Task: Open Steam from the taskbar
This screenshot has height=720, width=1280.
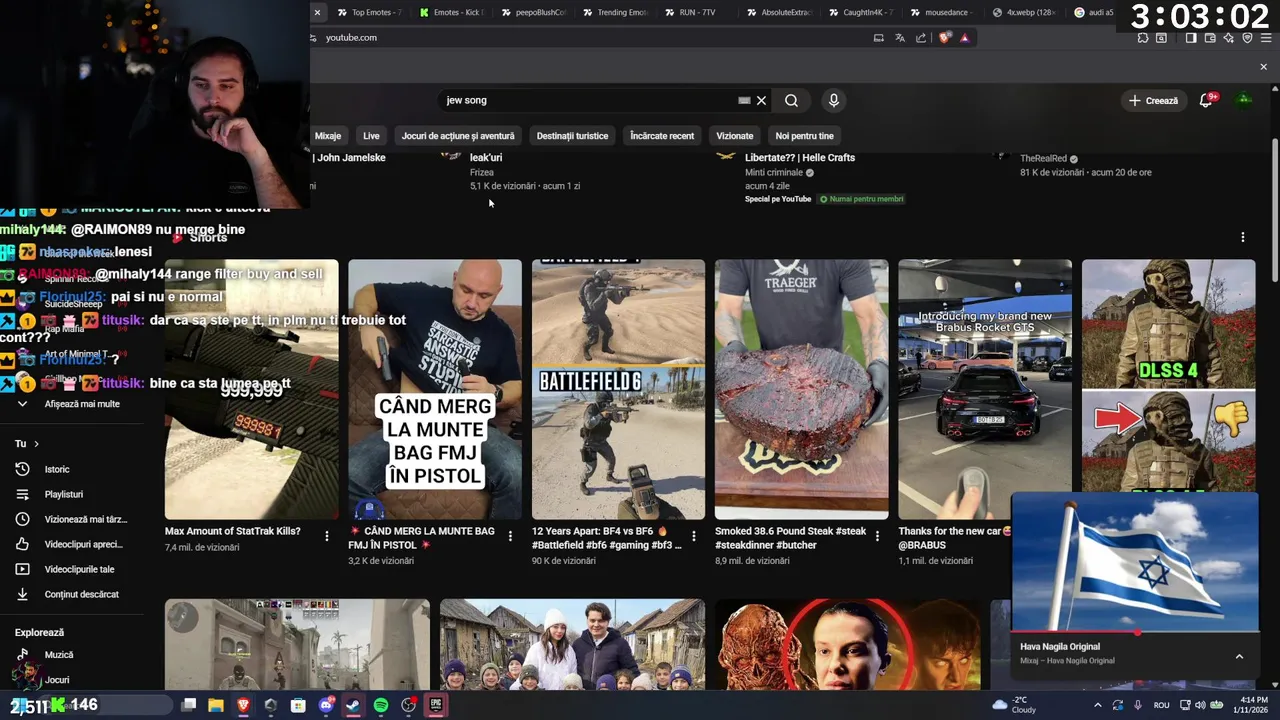Action: click(x=353, y=705)
